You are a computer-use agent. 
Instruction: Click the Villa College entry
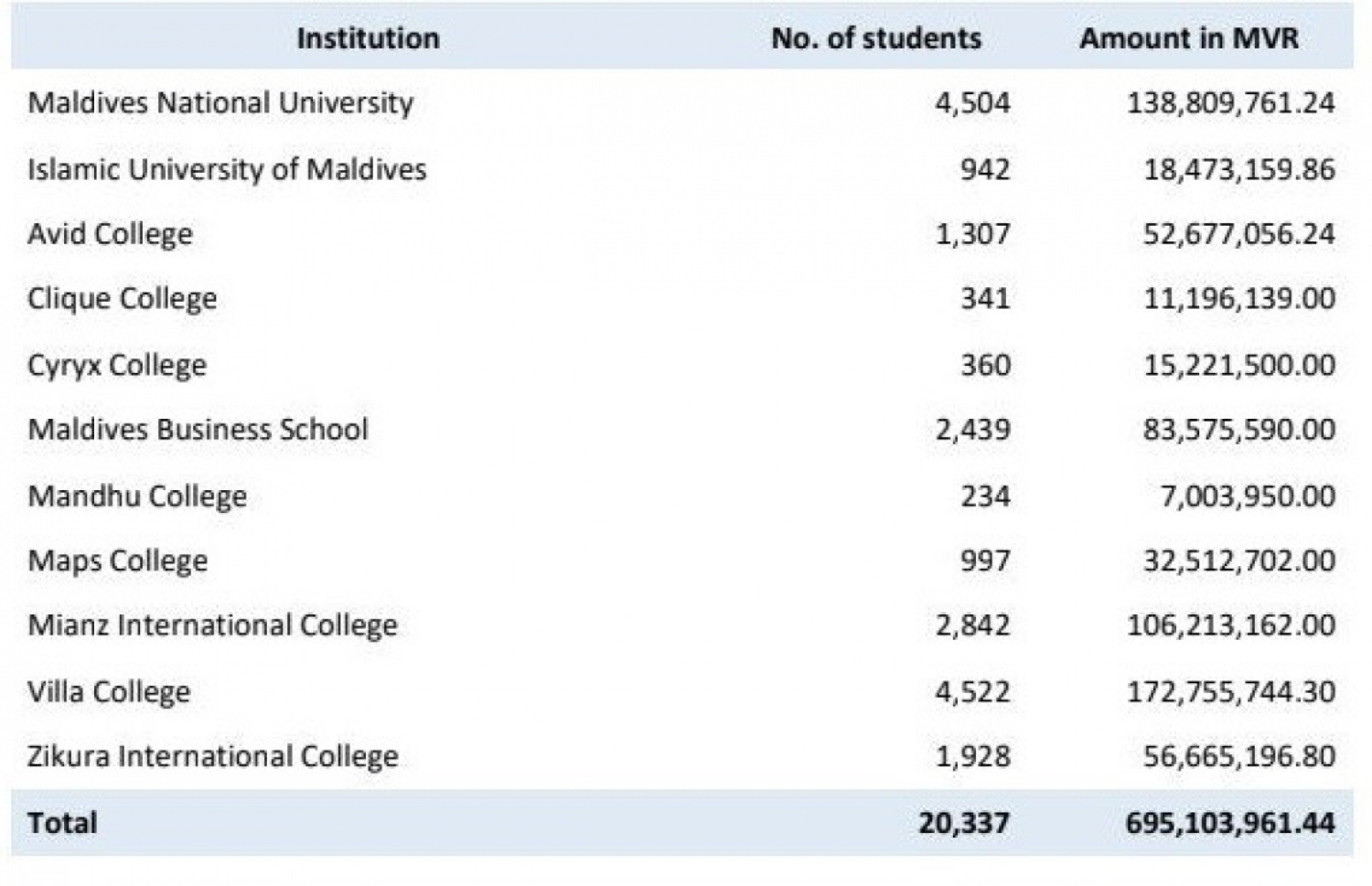[x=109, y=691]
